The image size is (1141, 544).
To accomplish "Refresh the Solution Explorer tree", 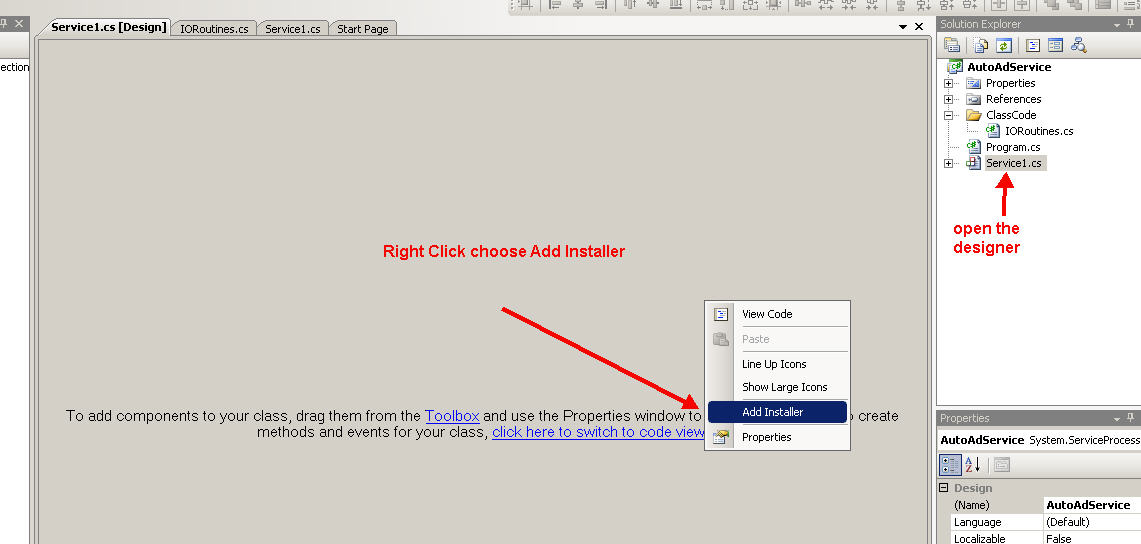I will tap(1003, 45).
